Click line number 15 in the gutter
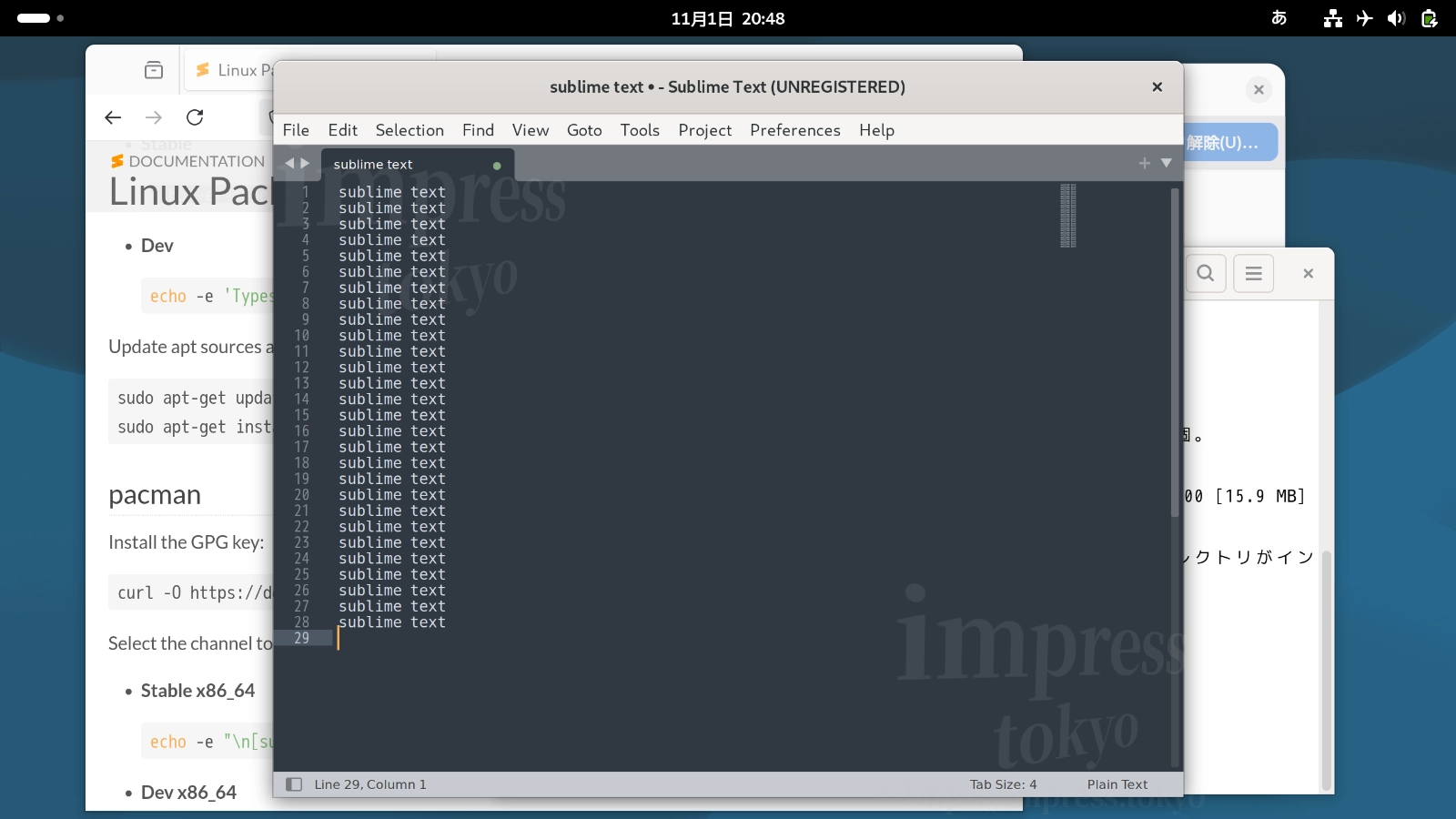 coord(302,415)
